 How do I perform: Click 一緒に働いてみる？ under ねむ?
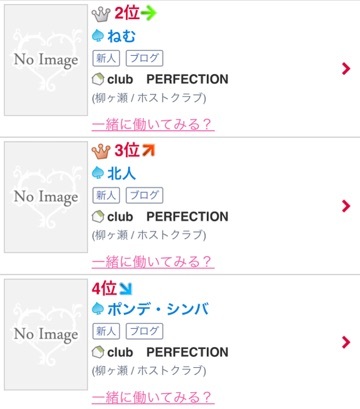(153, 125)
